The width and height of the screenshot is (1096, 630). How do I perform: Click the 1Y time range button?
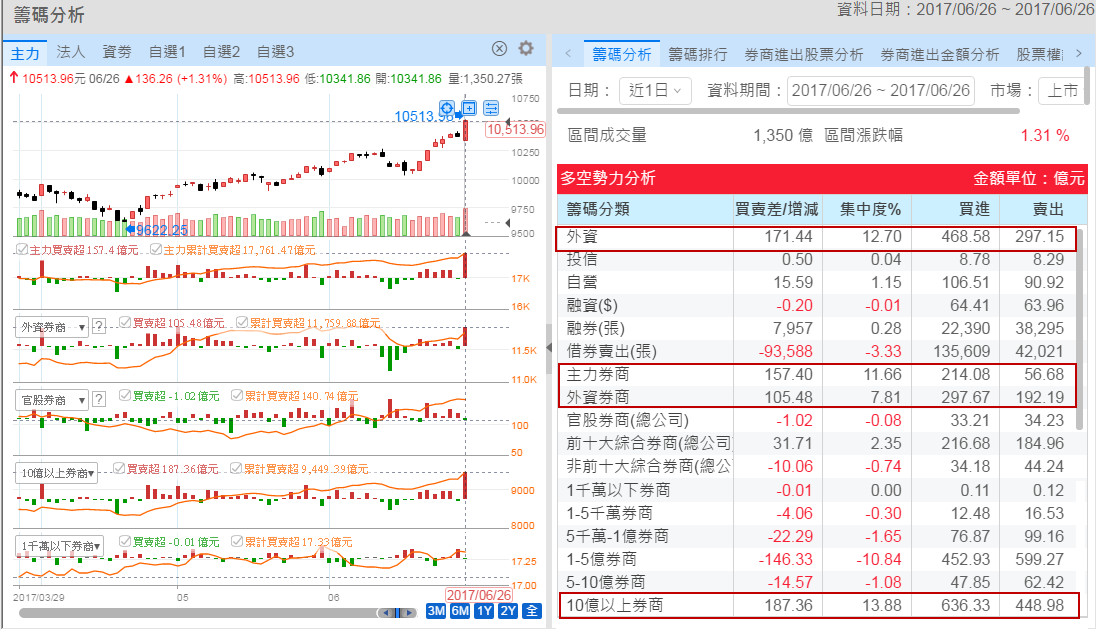[484, 611]
